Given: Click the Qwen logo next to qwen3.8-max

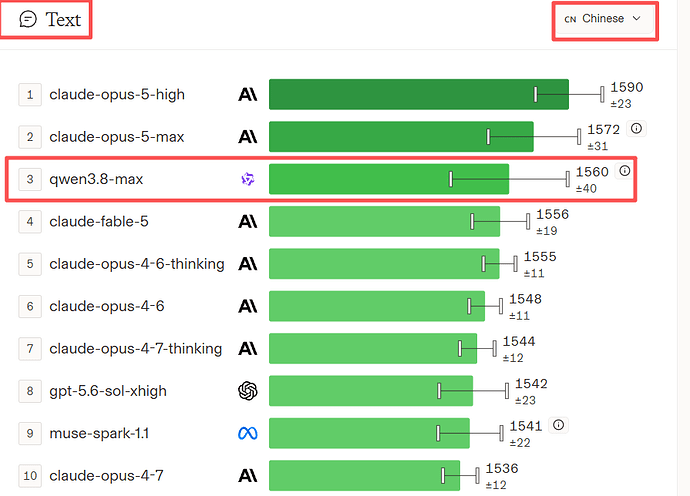Looking at the screenshot, I should tap(248, 179).
